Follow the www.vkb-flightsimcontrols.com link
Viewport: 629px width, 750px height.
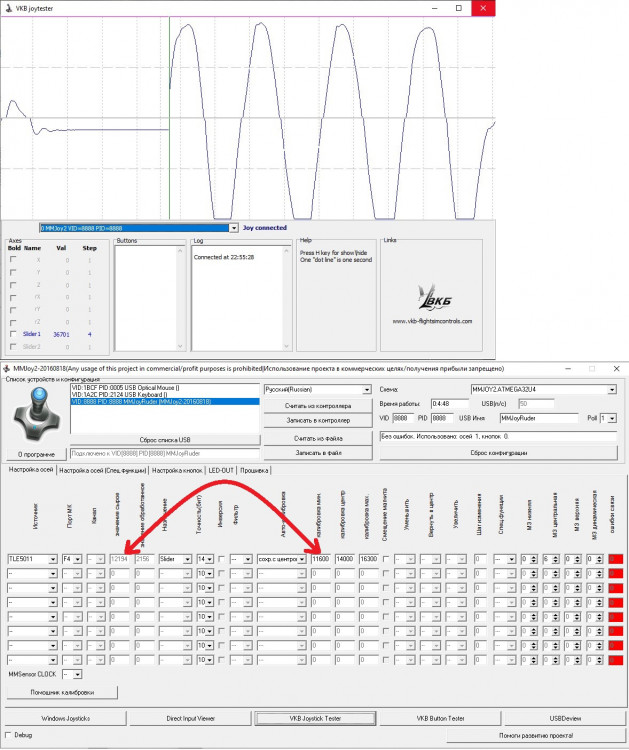coord(432,321)
